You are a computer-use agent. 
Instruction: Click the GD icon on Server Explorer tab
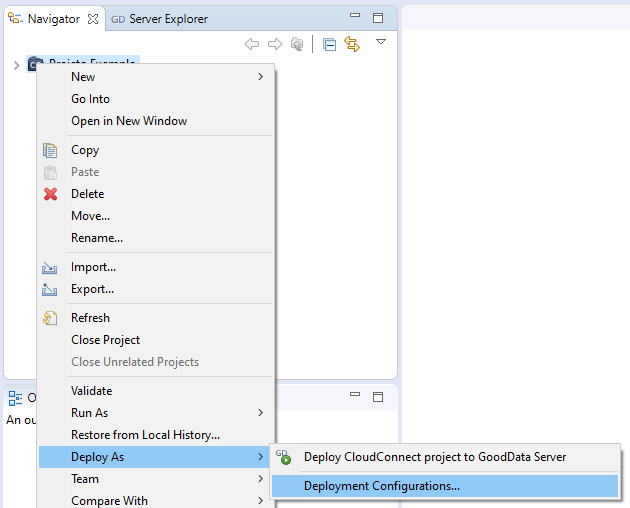[x=118, y=19]
